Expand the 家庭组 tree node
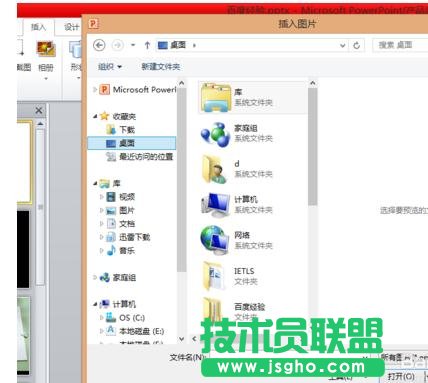 pos(95,277)
